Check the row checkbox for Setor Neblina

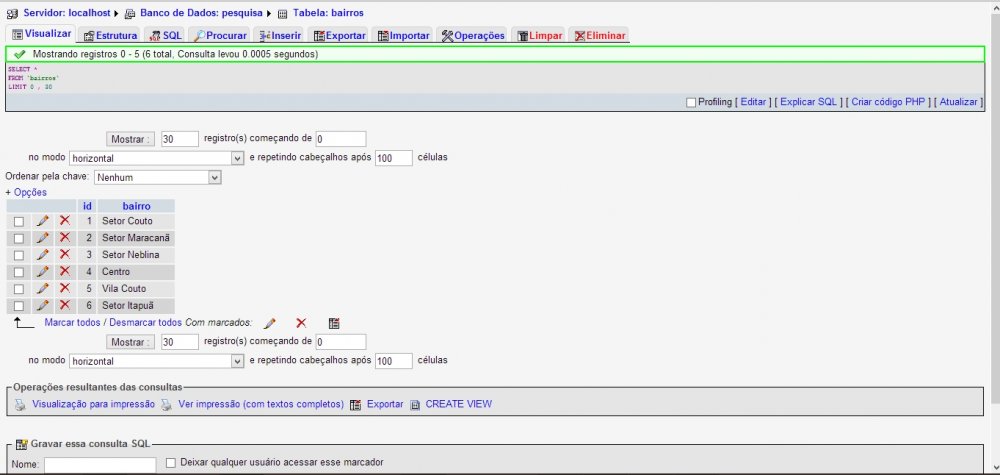point(18,255)
